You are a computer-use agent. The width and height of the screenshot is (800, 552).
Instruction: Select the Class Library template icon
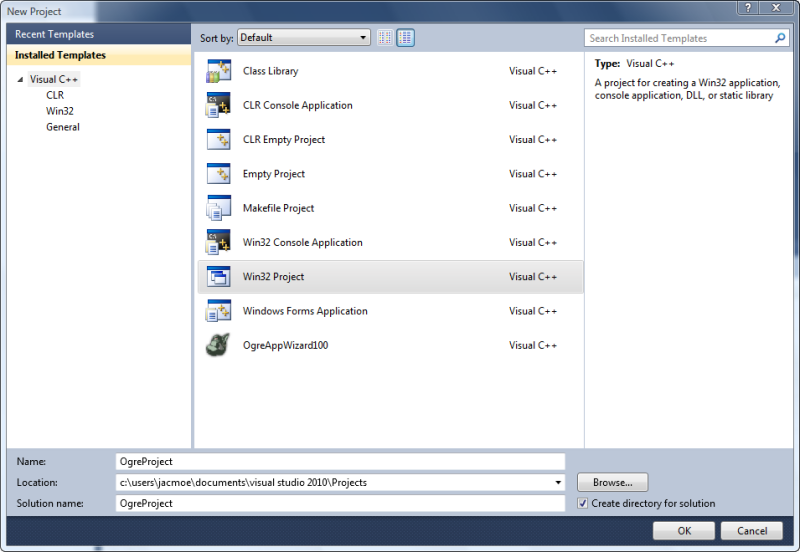(218, 71)
